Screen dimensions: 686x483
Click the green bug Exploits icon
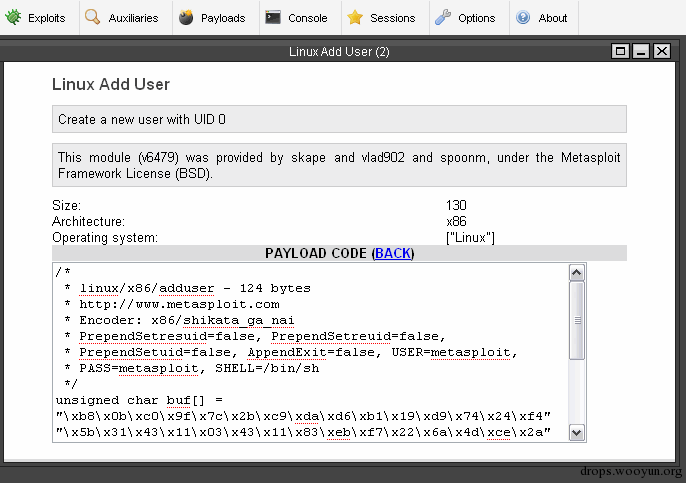coord(13,17)
